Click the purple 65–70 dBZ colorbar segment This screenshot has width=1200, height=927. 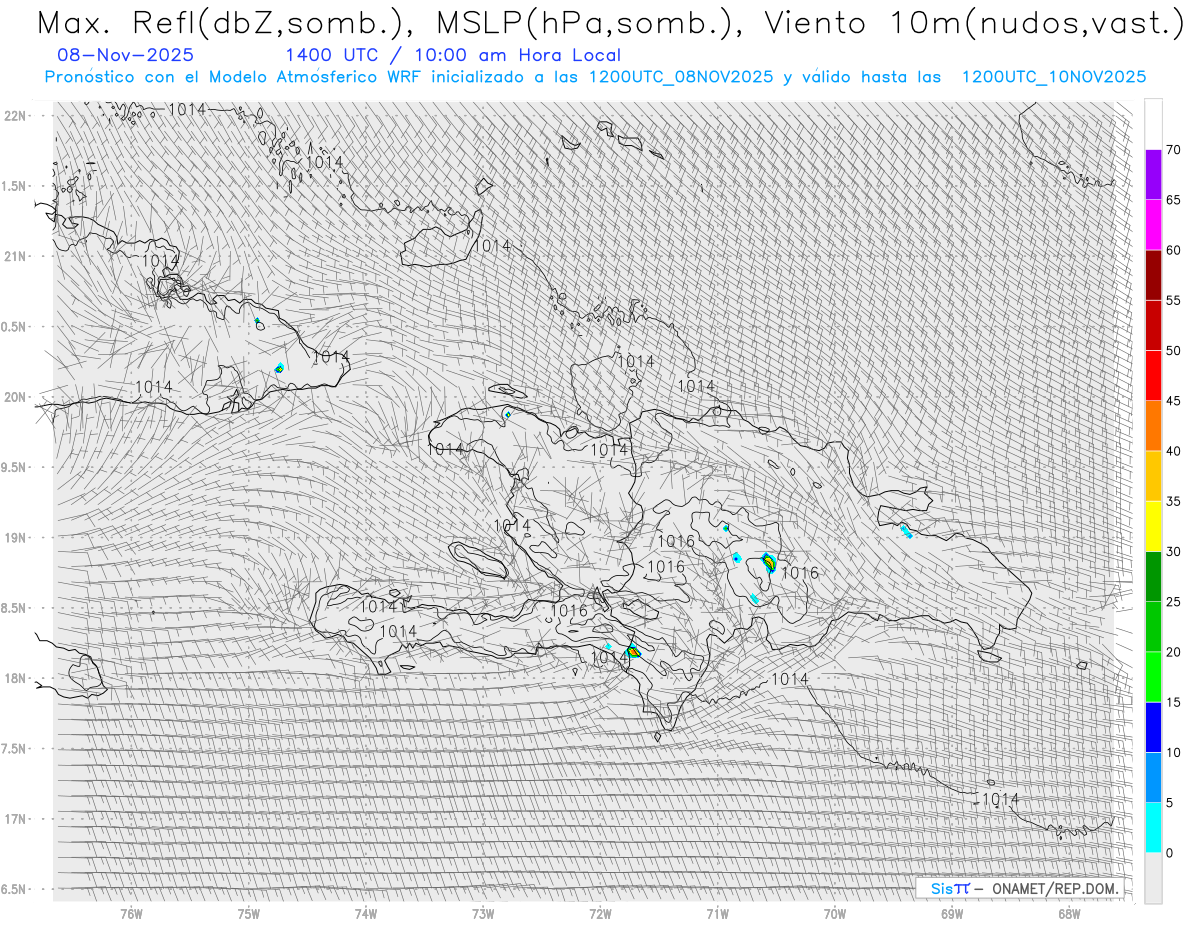pyautogui.click(x=1153, y=175)
